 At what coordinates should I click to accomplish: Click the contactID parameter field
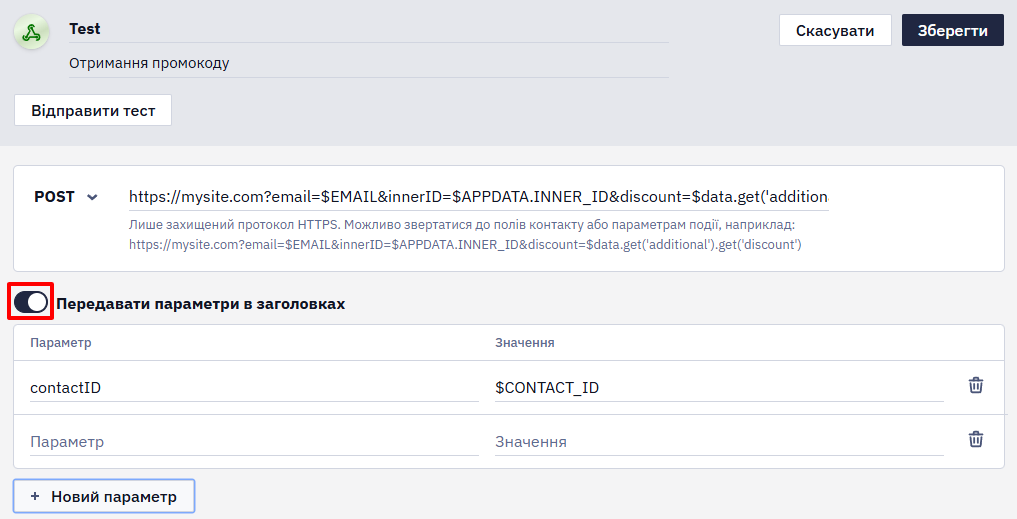pos(254,388)
